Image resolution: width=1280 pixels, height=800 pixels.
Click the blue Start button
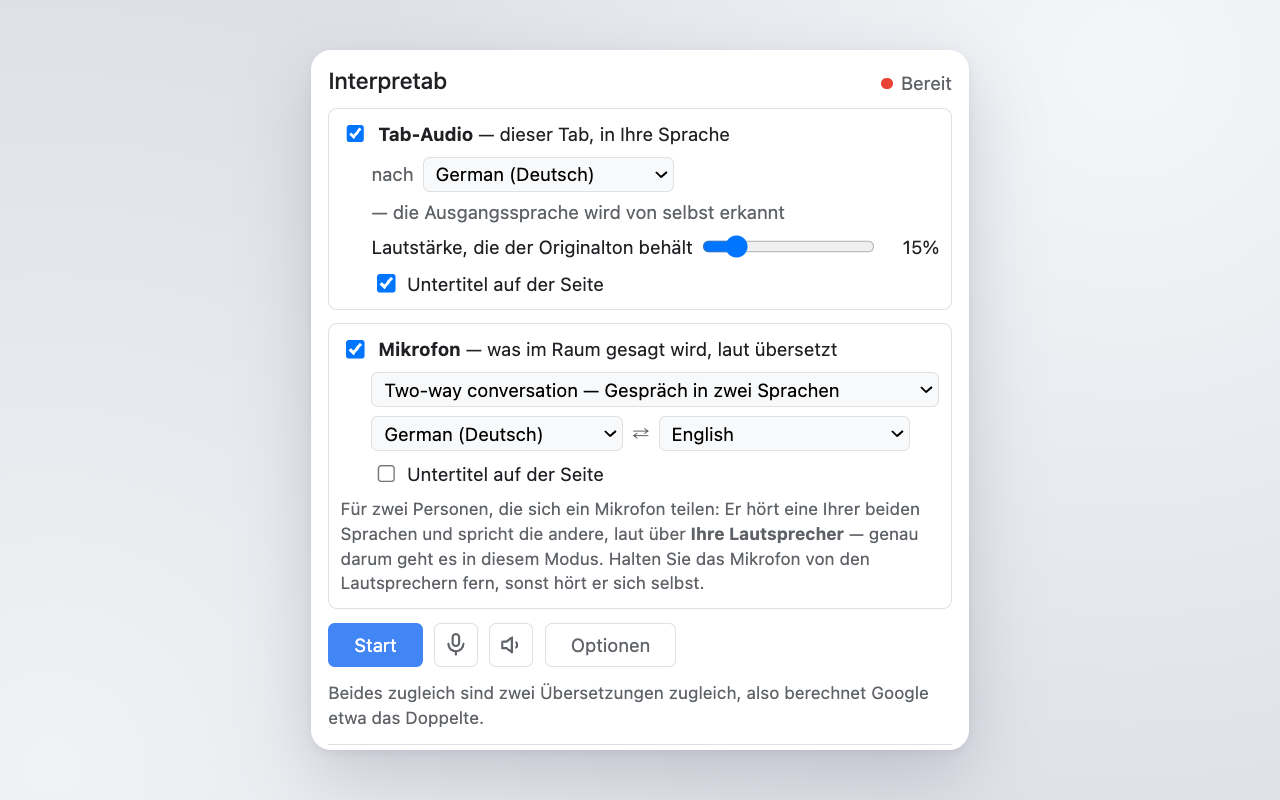tap(375, 645)
